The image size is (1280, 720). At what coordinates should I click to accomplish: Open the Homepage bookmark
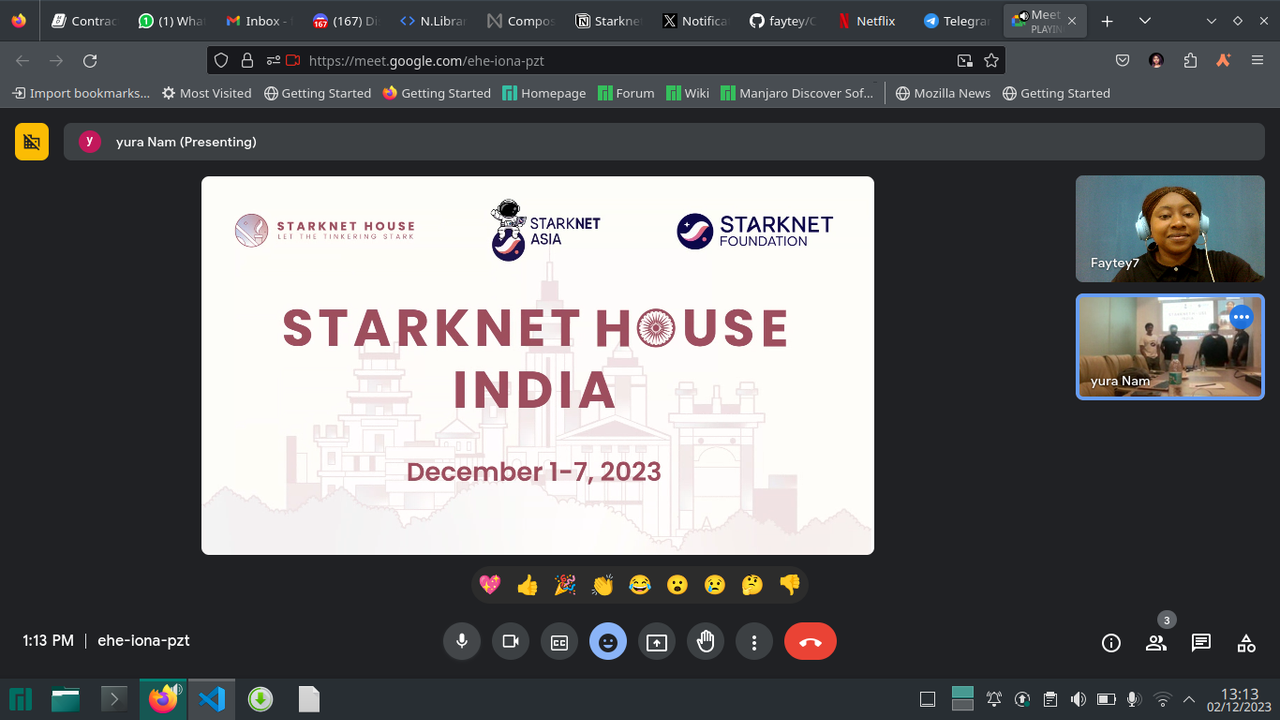544,93
